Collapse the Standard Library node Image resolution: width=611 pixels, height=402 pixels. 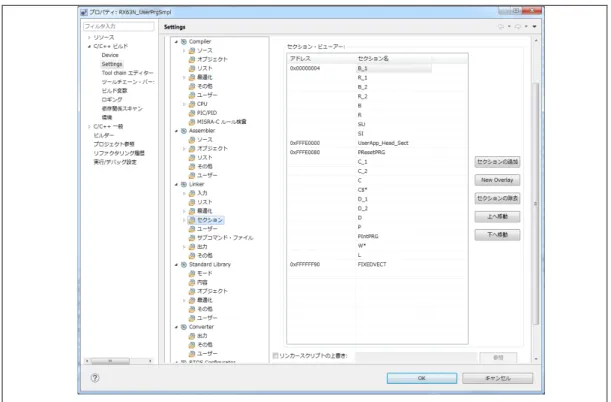click(x=177, y=264)
